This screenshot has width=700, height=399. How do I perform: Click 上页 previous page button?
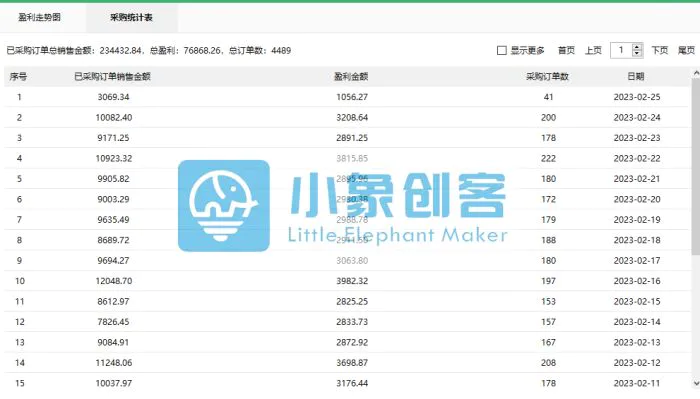pos(593,50)
